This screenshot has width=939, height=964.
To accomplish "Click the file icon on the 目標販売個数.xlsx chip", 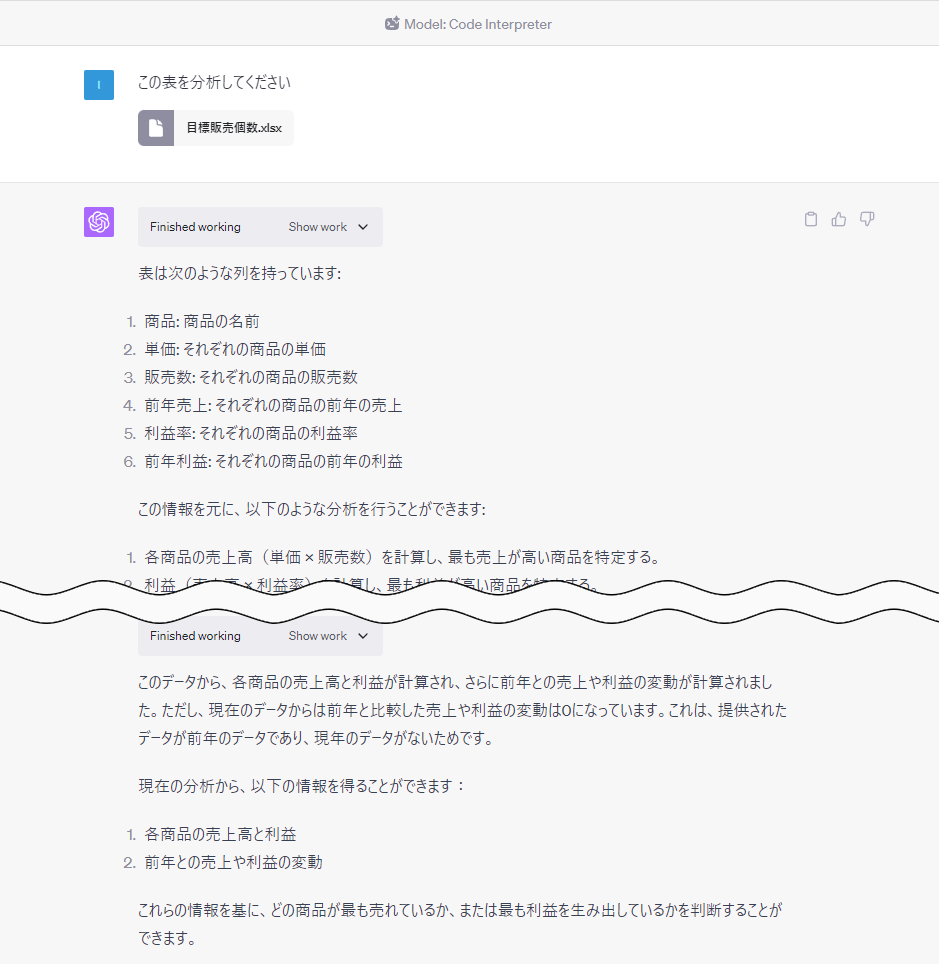I will pos(156,128).
